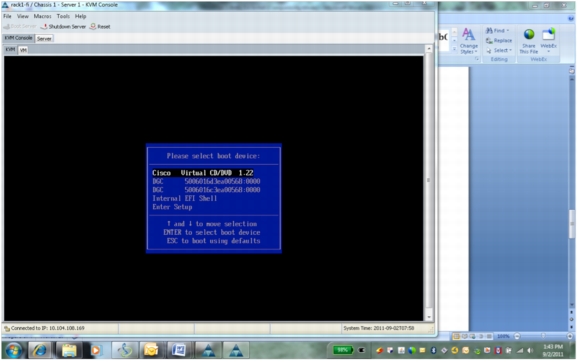Open the Replace tool in Editing group

pyautogui.click(x=499, y=41)
